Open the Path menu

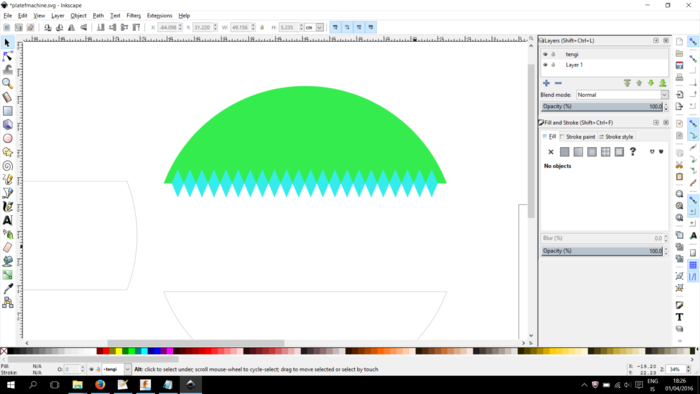98,16
